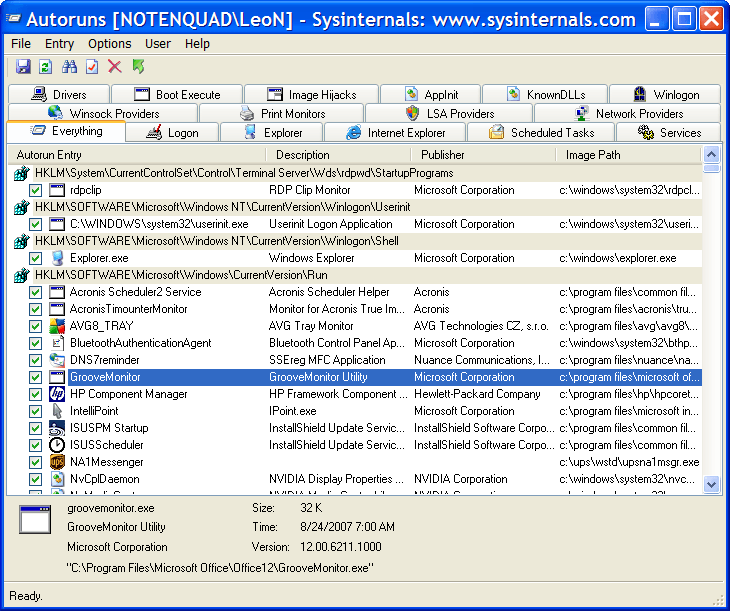Click the Save toolbar icon
Screen dimensions: 730x611
tap(23, 67)
